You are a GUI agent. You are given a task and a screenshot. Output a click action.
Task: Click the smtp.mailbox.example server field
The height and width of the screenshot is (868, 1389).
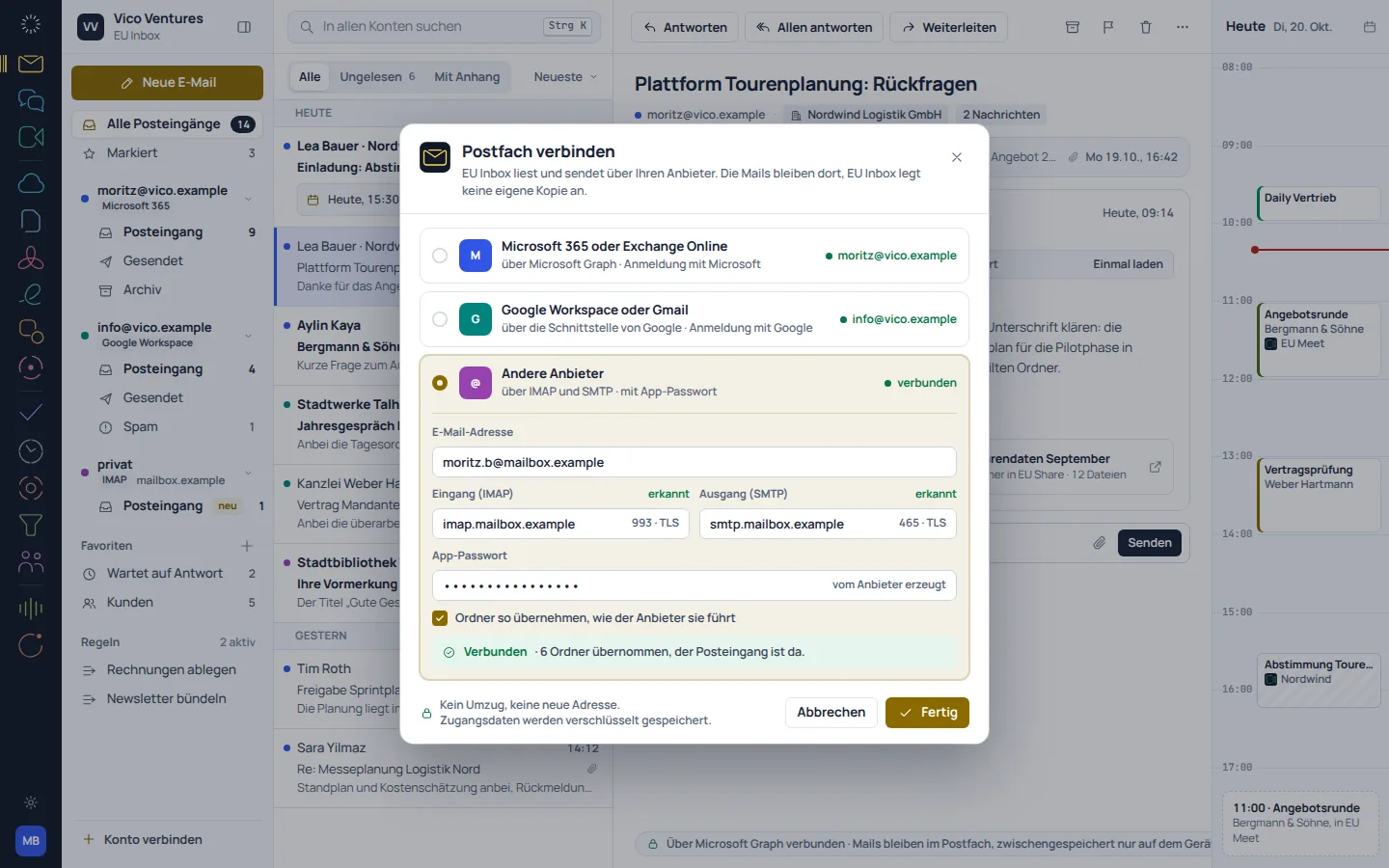[x=828, y=524]
